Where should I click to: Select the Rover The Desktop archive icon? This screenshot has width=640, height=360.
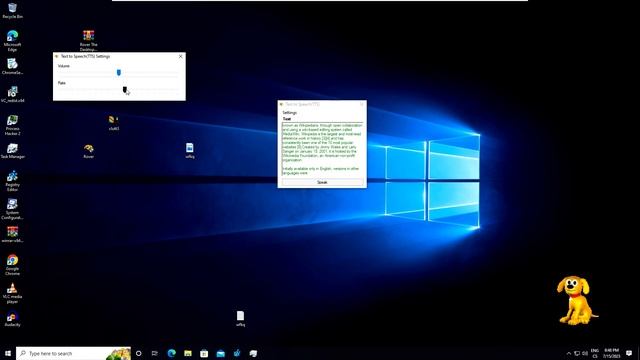[89, 40]
